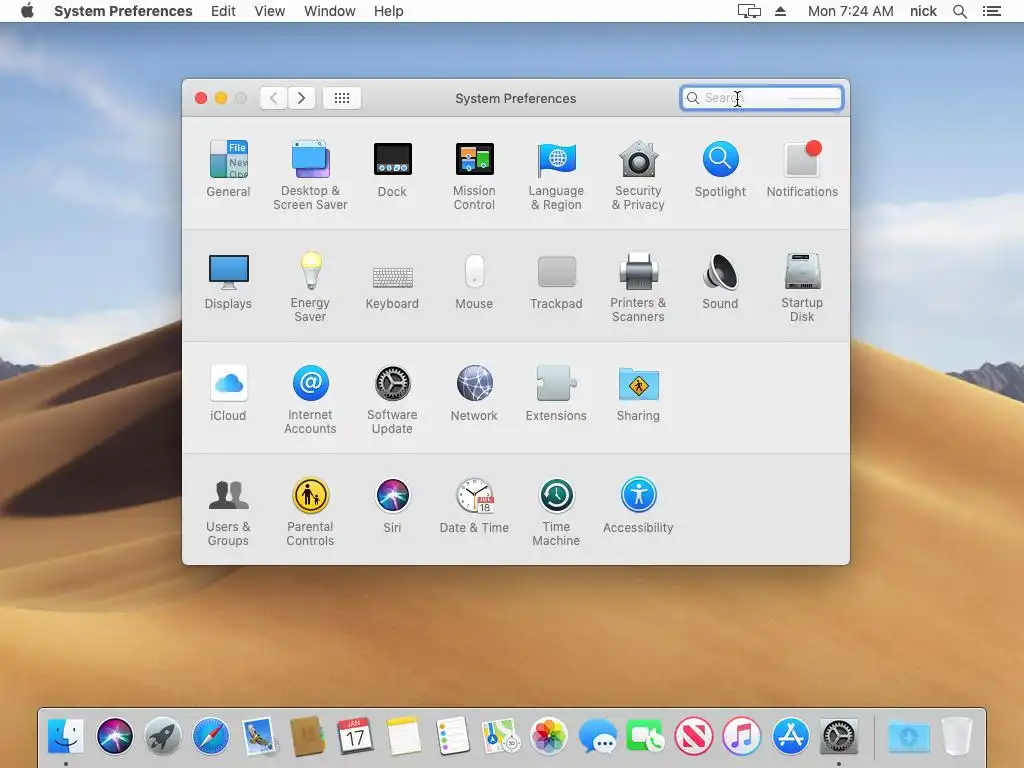Open Parental Controls preferences
The width and height of the screenshot is (1024, 768).
coord(310,512)
